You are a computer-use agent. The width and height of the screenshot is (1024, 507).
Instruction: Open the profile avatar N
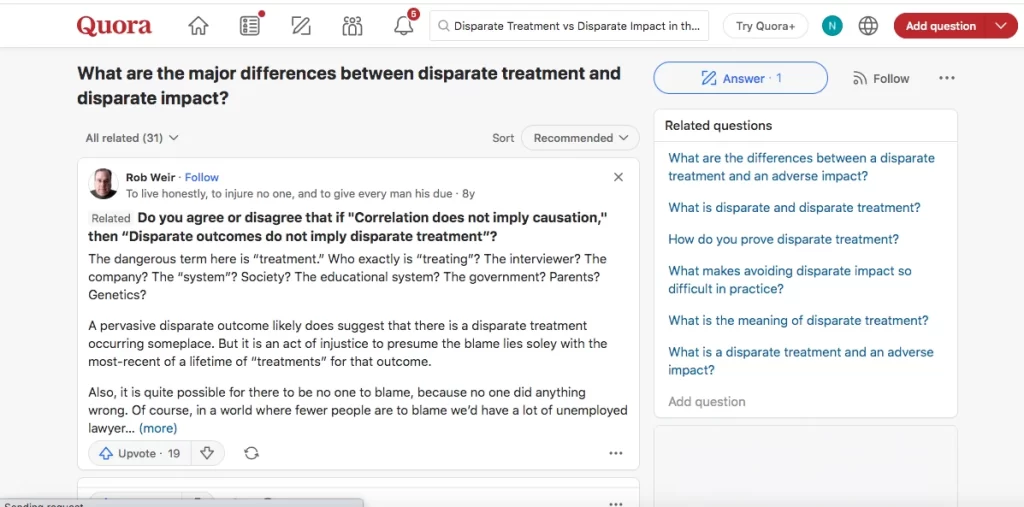832,26
